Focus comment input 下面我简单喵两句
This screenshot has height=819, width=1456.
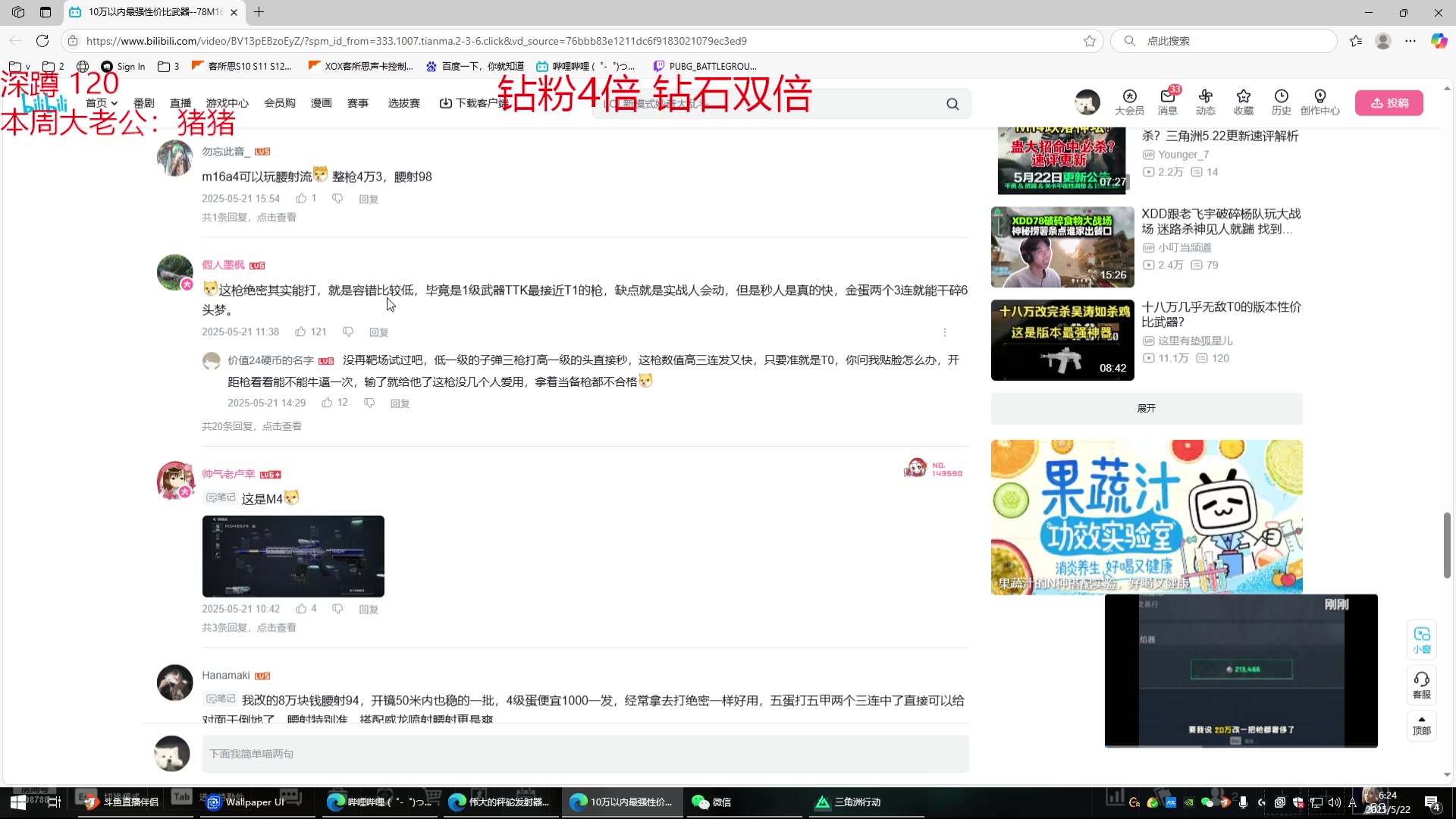(x=585, y=754)
